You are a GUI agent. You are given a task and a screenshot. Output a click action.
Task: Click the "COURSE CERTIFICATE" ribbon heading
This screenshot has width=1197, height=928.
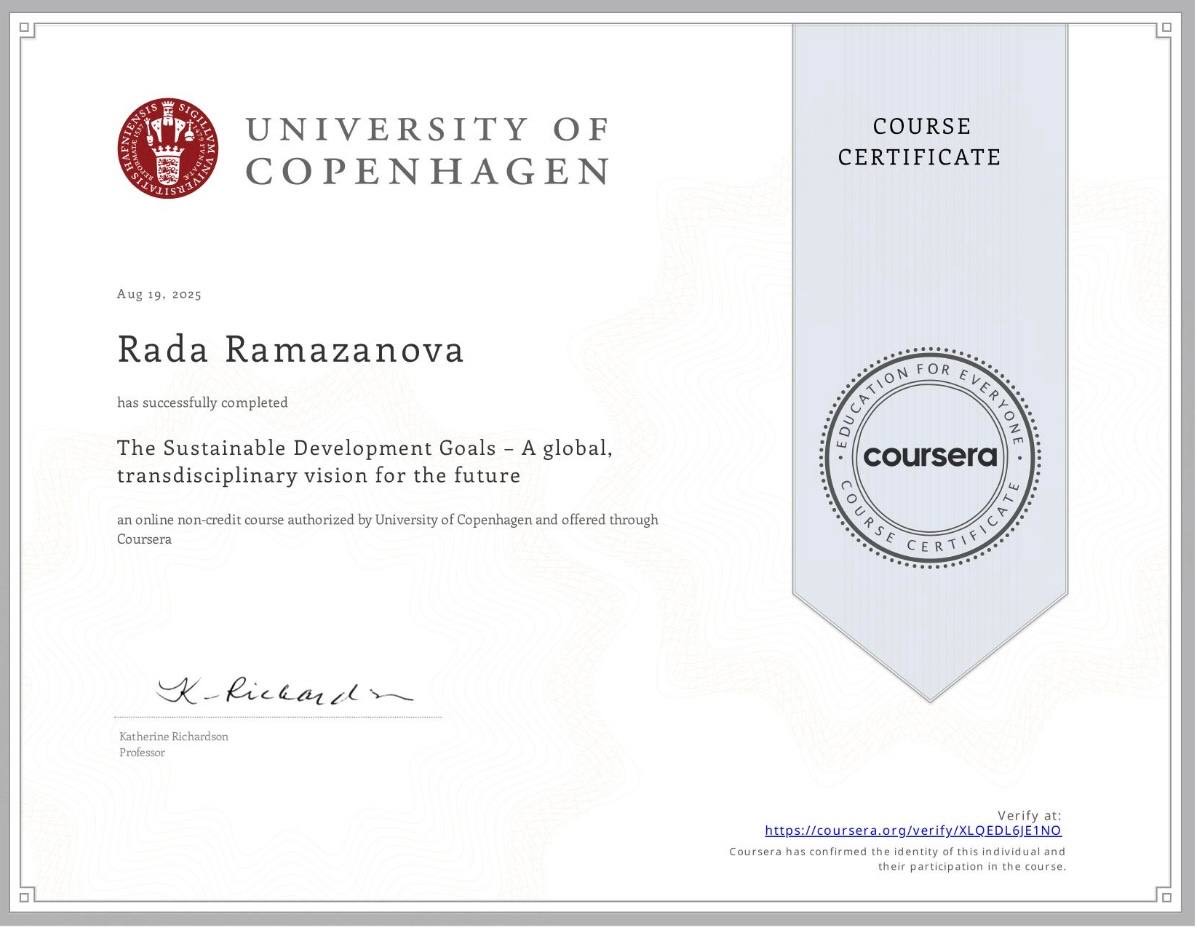click(x=919, y=142)
